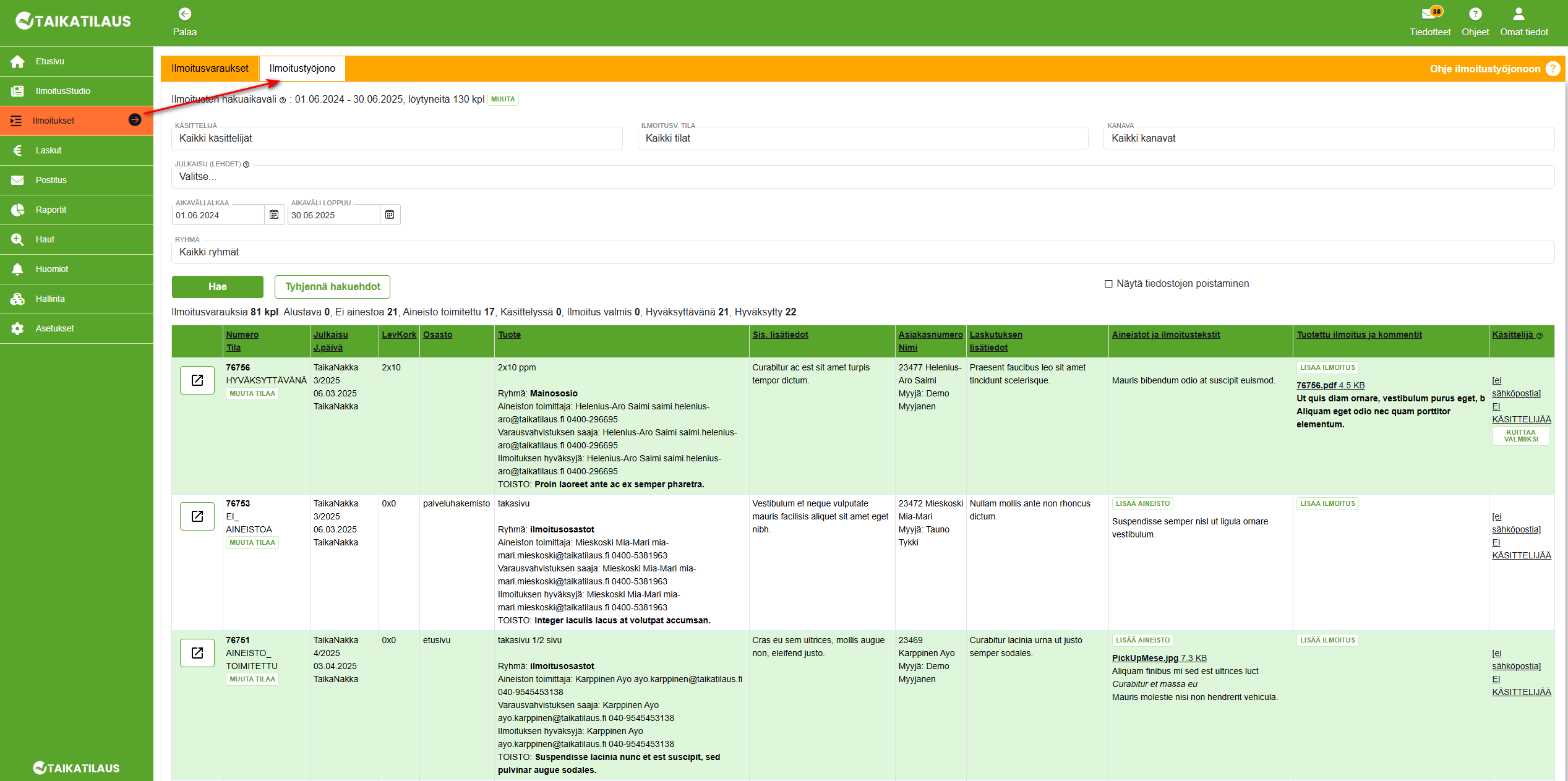Open Raportit in the sidebar menu
This screenshot has height=781, width=1568.
coord(51,210)
